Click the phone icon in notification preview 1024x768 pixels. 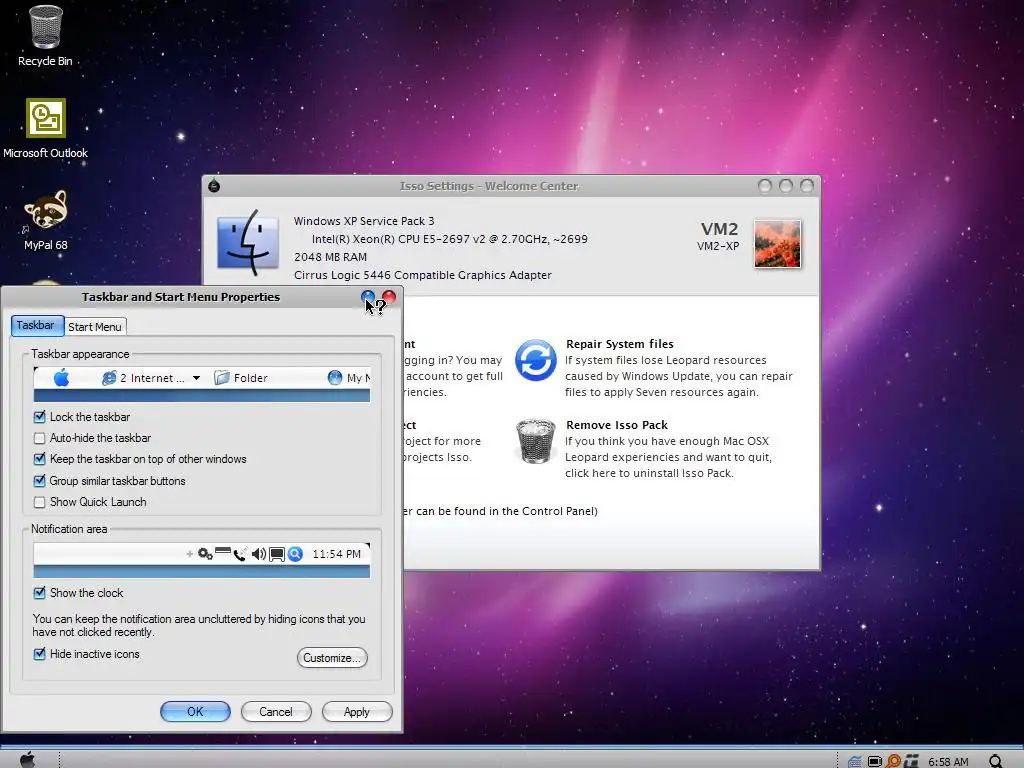pos(240,554)
